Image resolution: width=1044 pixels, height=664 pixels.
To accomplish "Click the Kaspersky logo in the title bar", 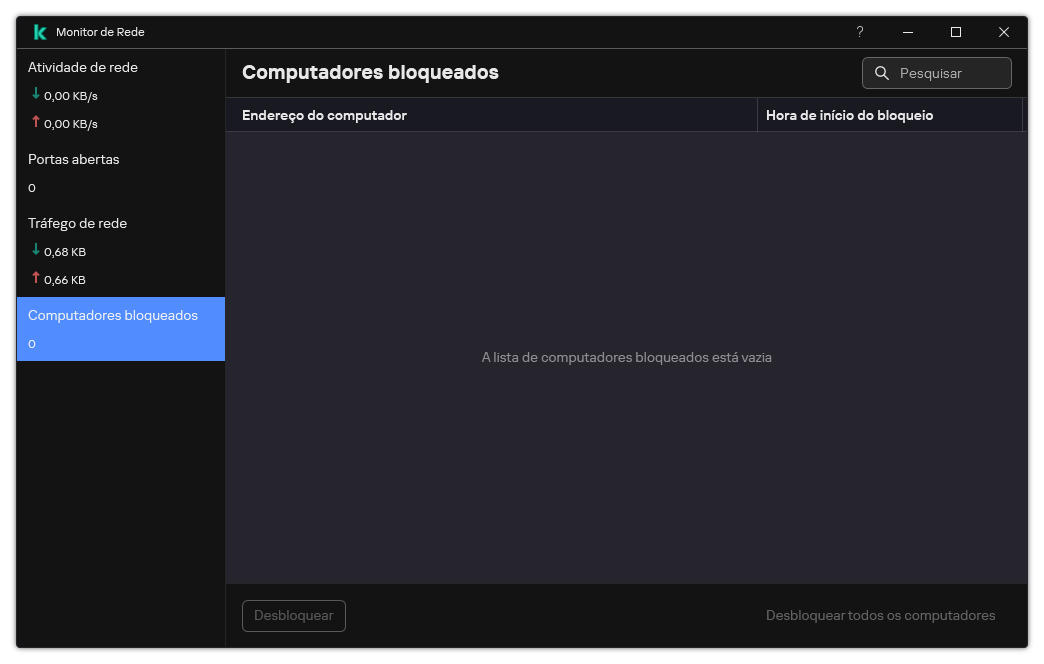I will click(x=39, y=31).
